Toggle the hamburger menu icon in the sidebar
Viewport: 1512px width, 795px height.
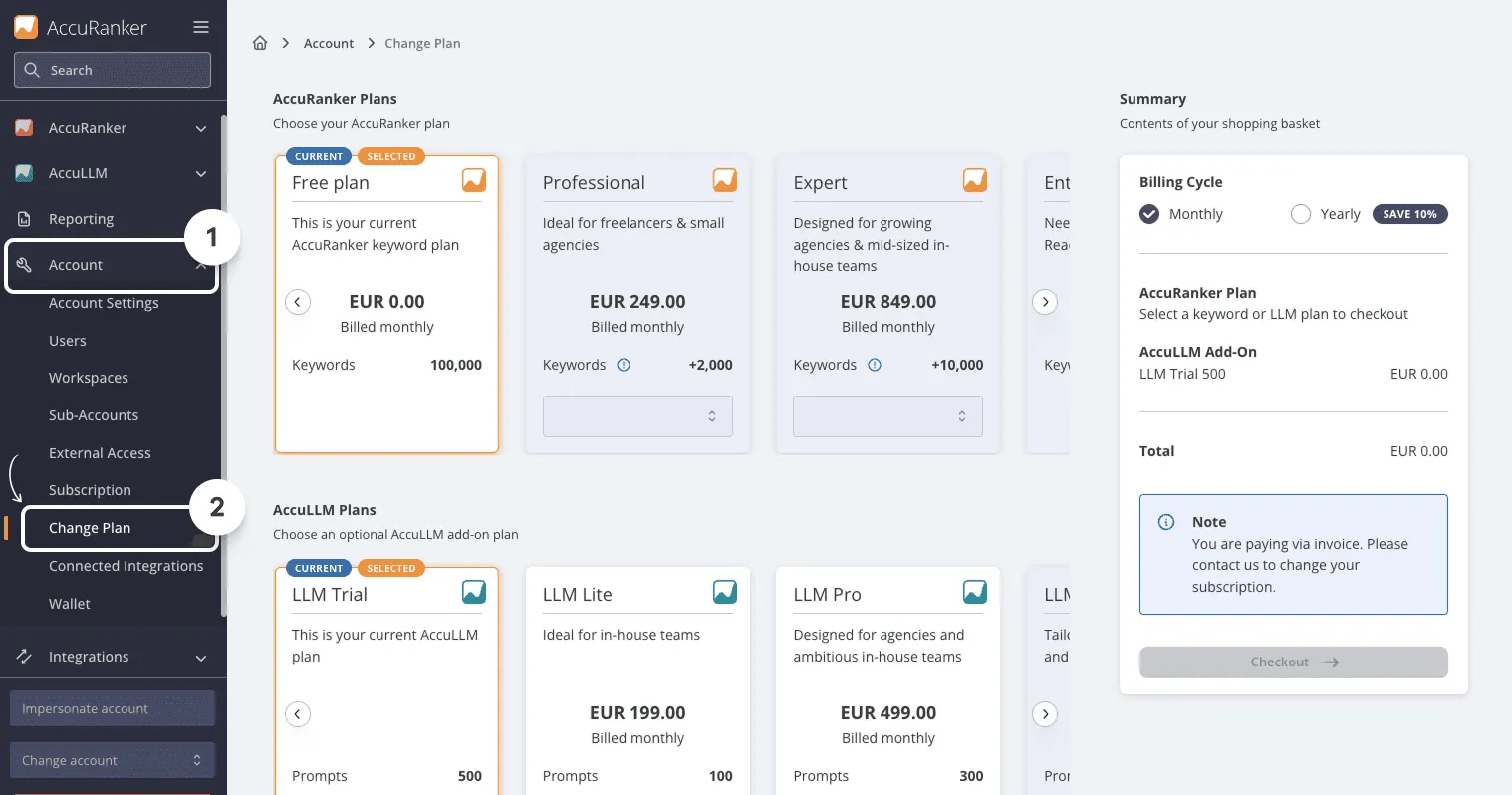(x=201, y=27)
